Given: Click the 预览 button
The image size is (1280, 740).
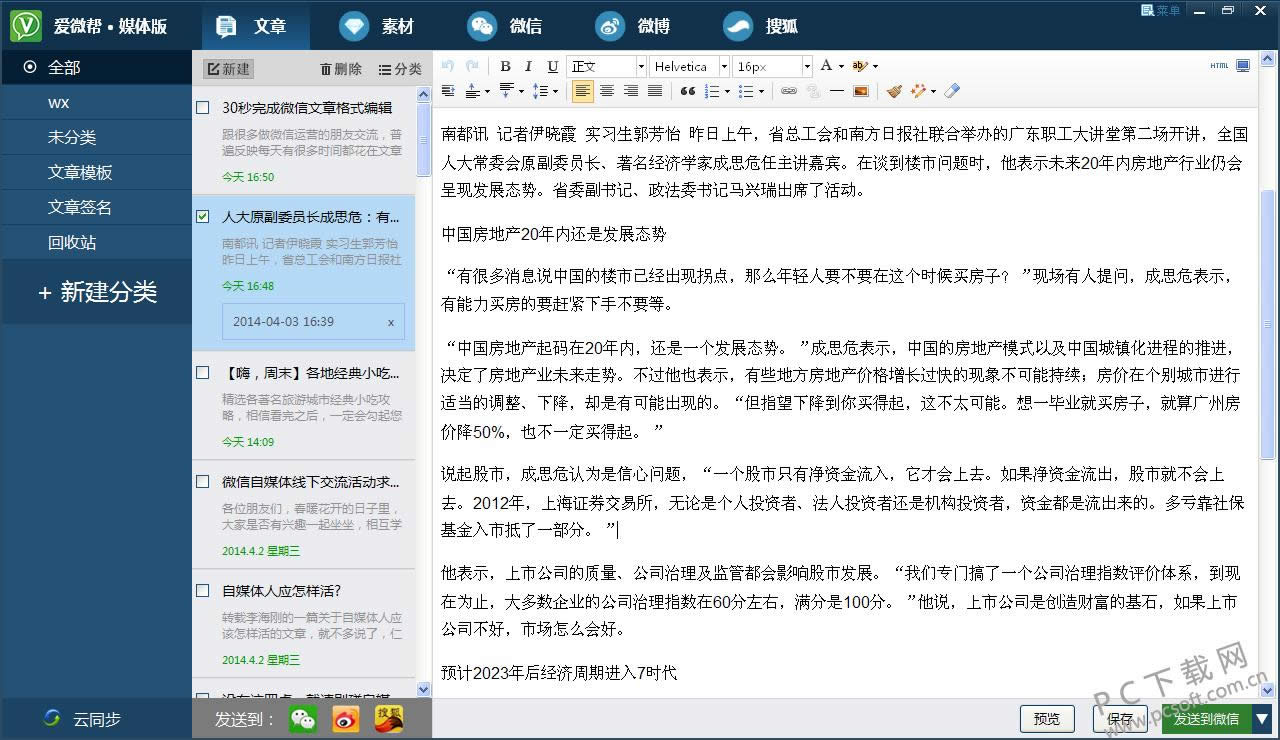Looking at the screenshot, I should pyautogui.click(x=1047, y=718).
